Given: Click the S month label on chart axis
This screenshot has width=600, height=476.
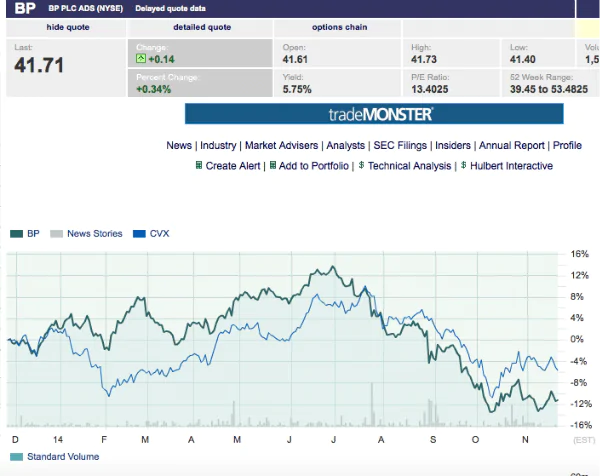Looking at the screenshot, I should tap(433, 440).
